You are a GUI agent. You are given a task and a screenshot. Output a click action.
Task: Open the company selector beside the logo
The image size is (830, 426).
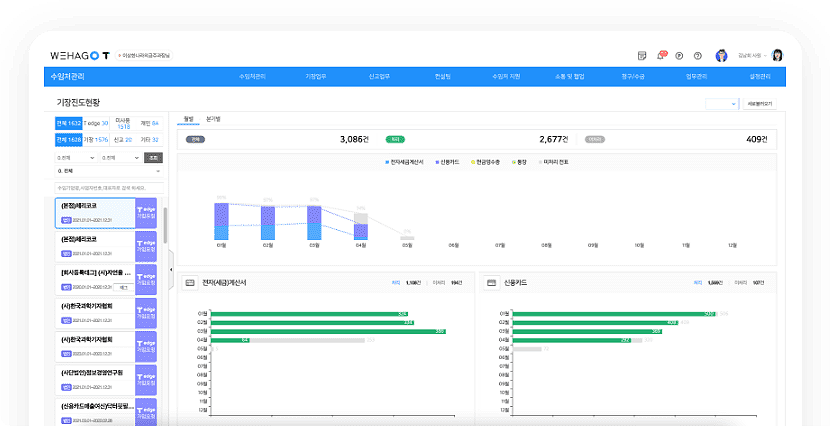tap(144, 56)
